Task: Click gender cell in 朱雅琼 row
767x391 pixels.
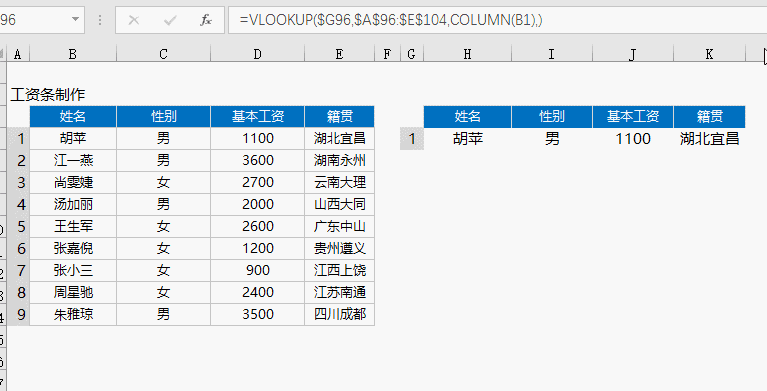Action: [x=163, y=315]
